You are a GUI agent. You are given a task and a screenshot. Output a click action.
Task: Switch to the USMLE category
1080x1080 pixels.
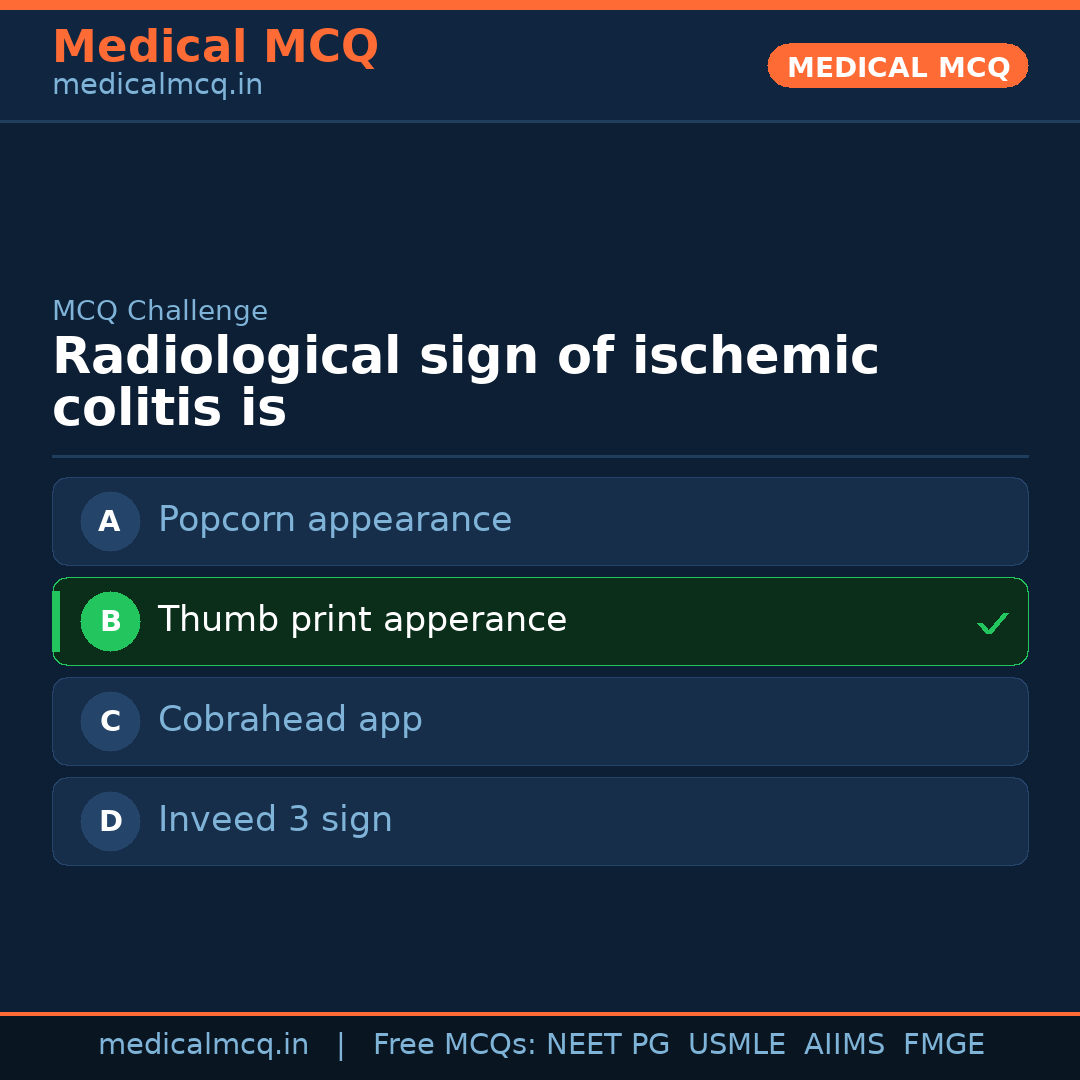pos(737,1044)
